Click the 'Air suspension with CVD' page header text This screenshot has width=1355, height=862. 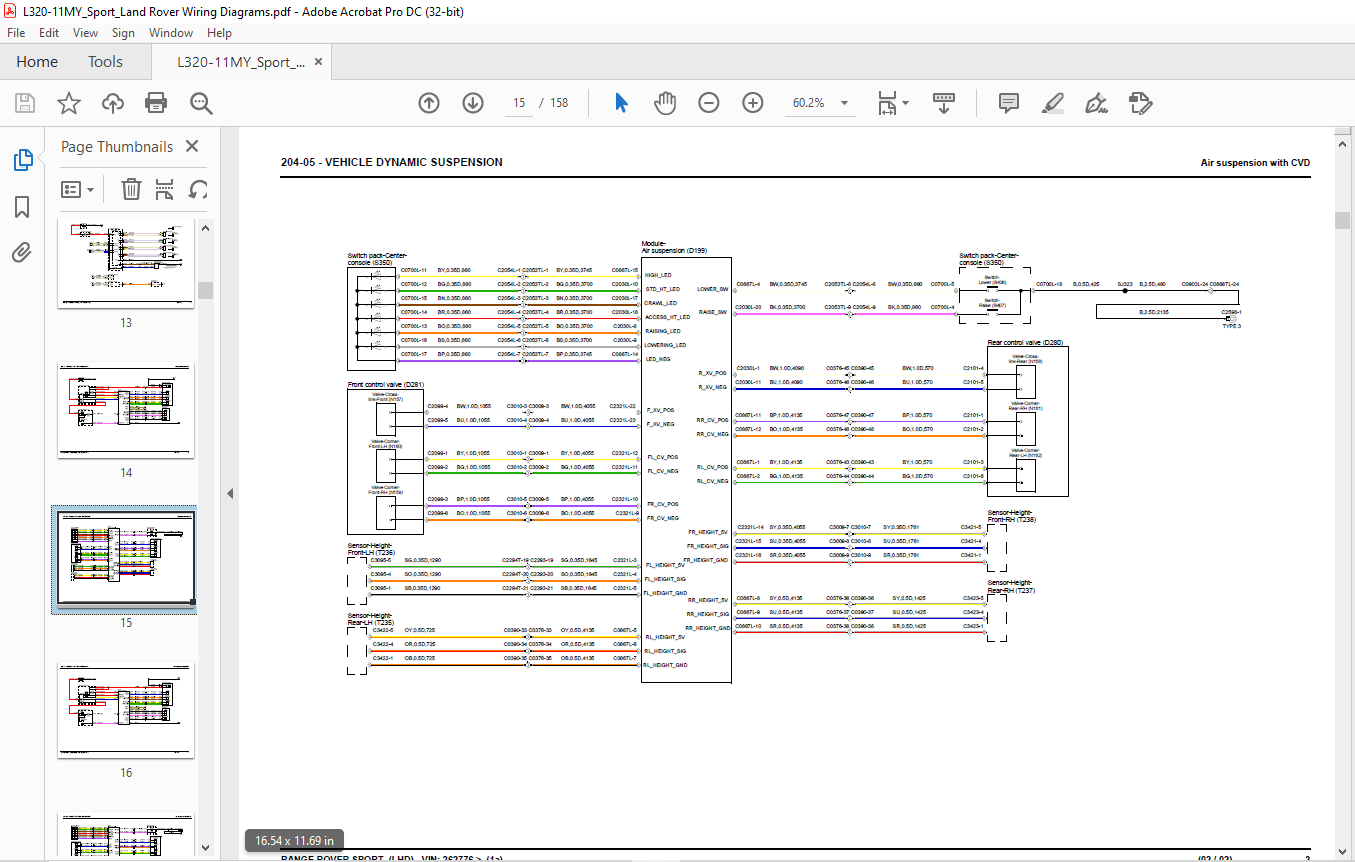click(x=1255, y=162)
